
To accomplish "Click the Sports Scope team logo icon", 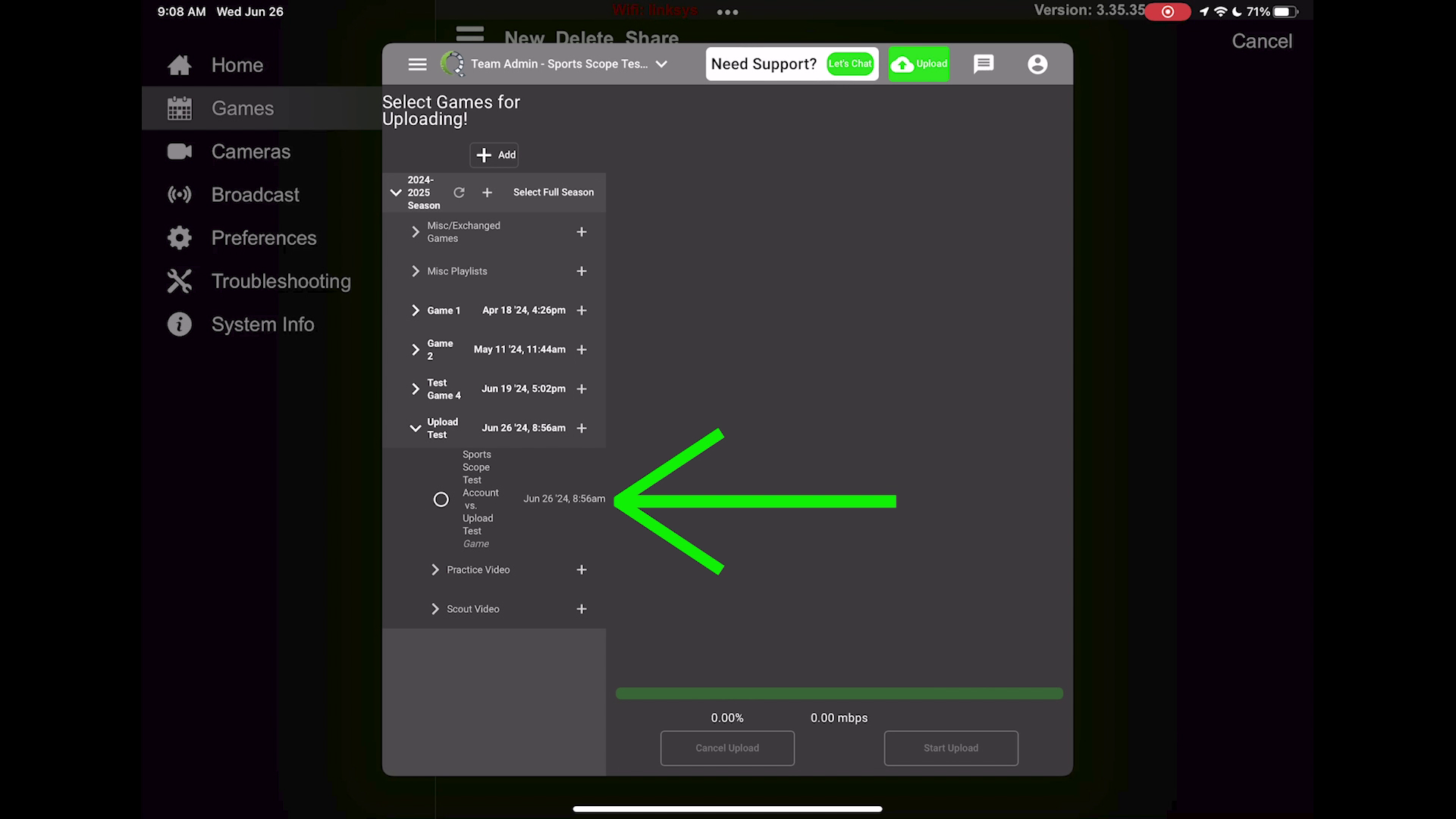I will coord(453,64).
